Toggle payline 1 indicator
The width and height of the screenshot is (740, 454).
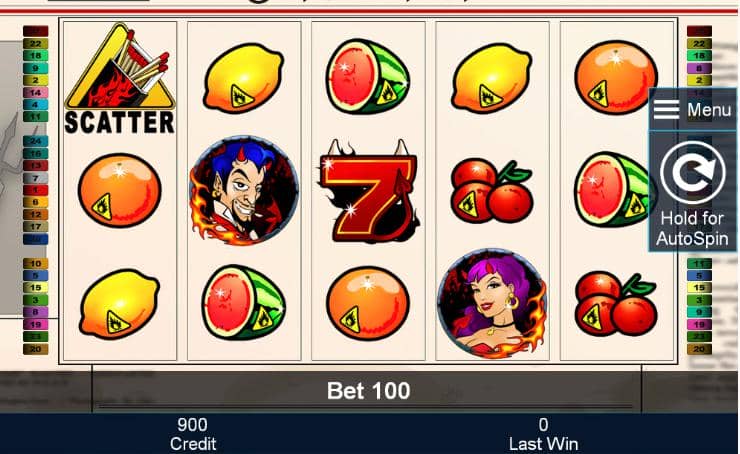(35, 190)
